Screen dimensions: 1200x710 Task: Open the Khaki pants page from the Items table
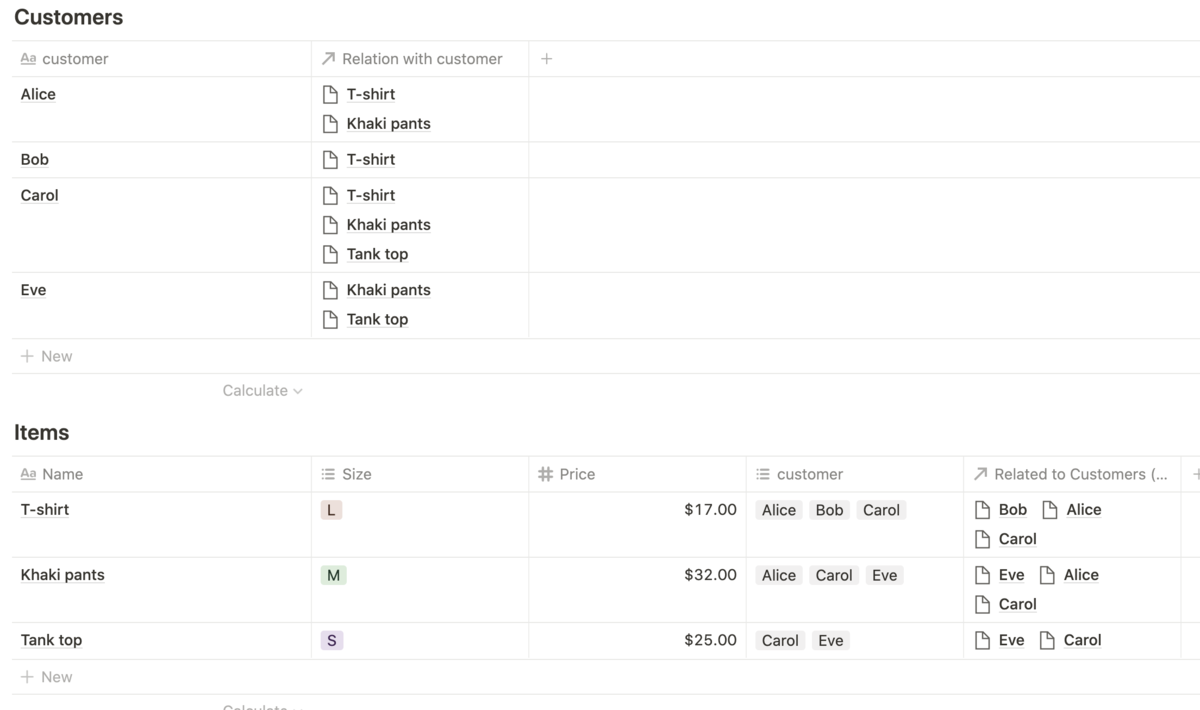coord(62,574)
